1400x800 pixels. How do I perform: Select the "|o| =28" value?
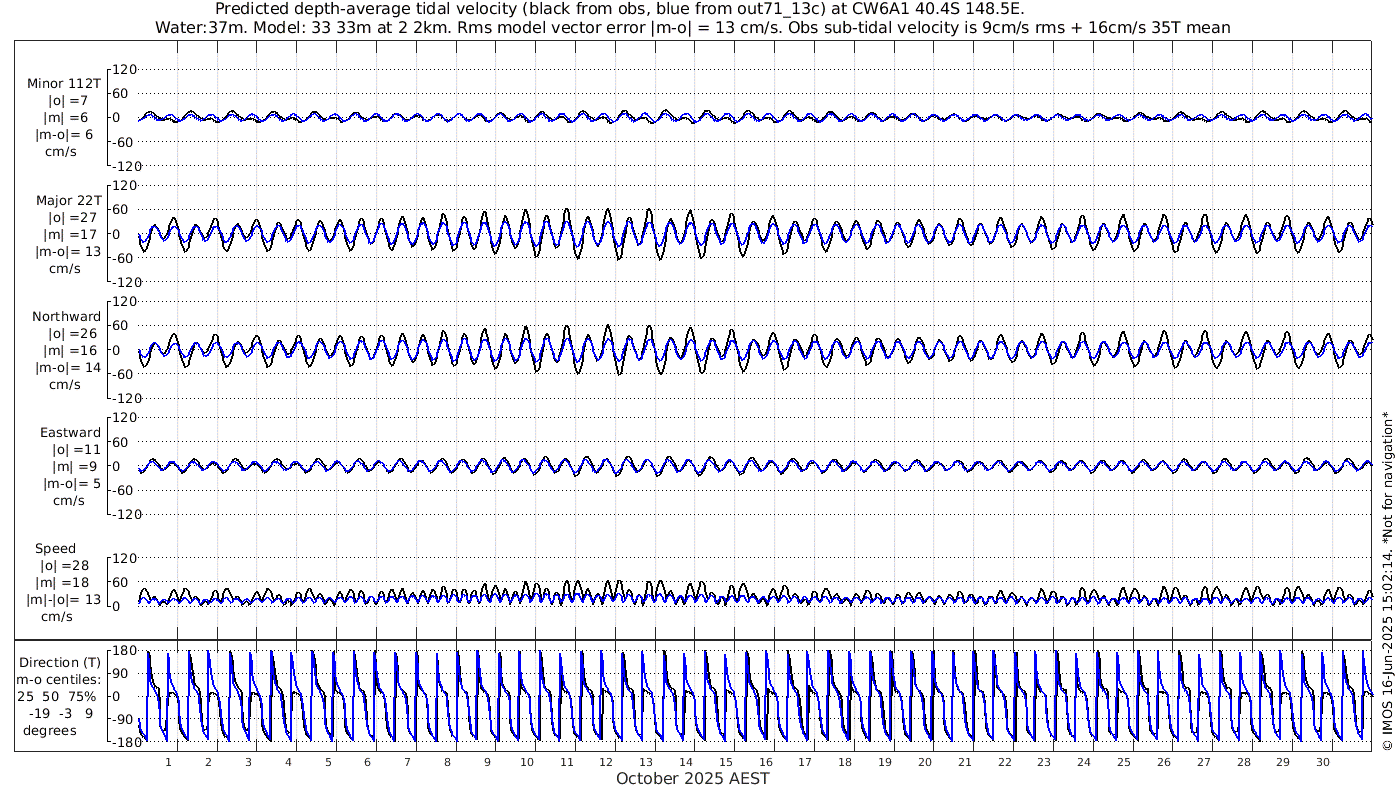click(66, 565)
